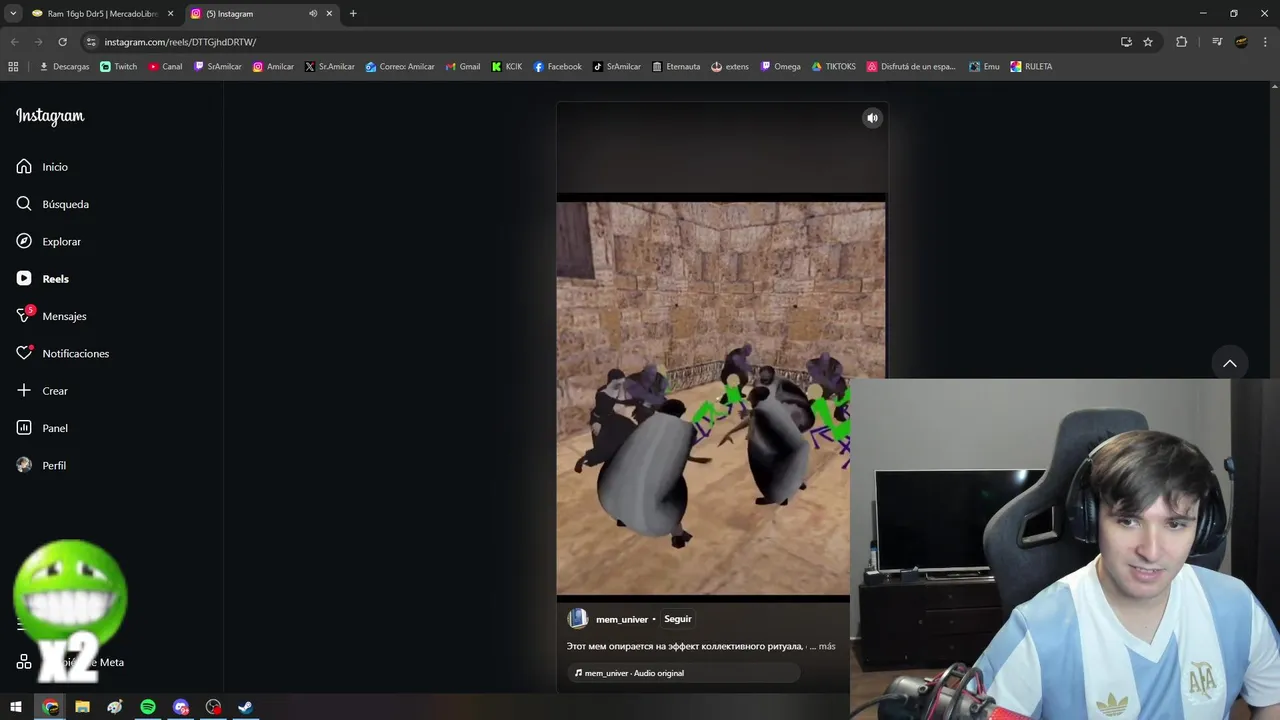Open the Eternauta bookmark

click(676, 67)
